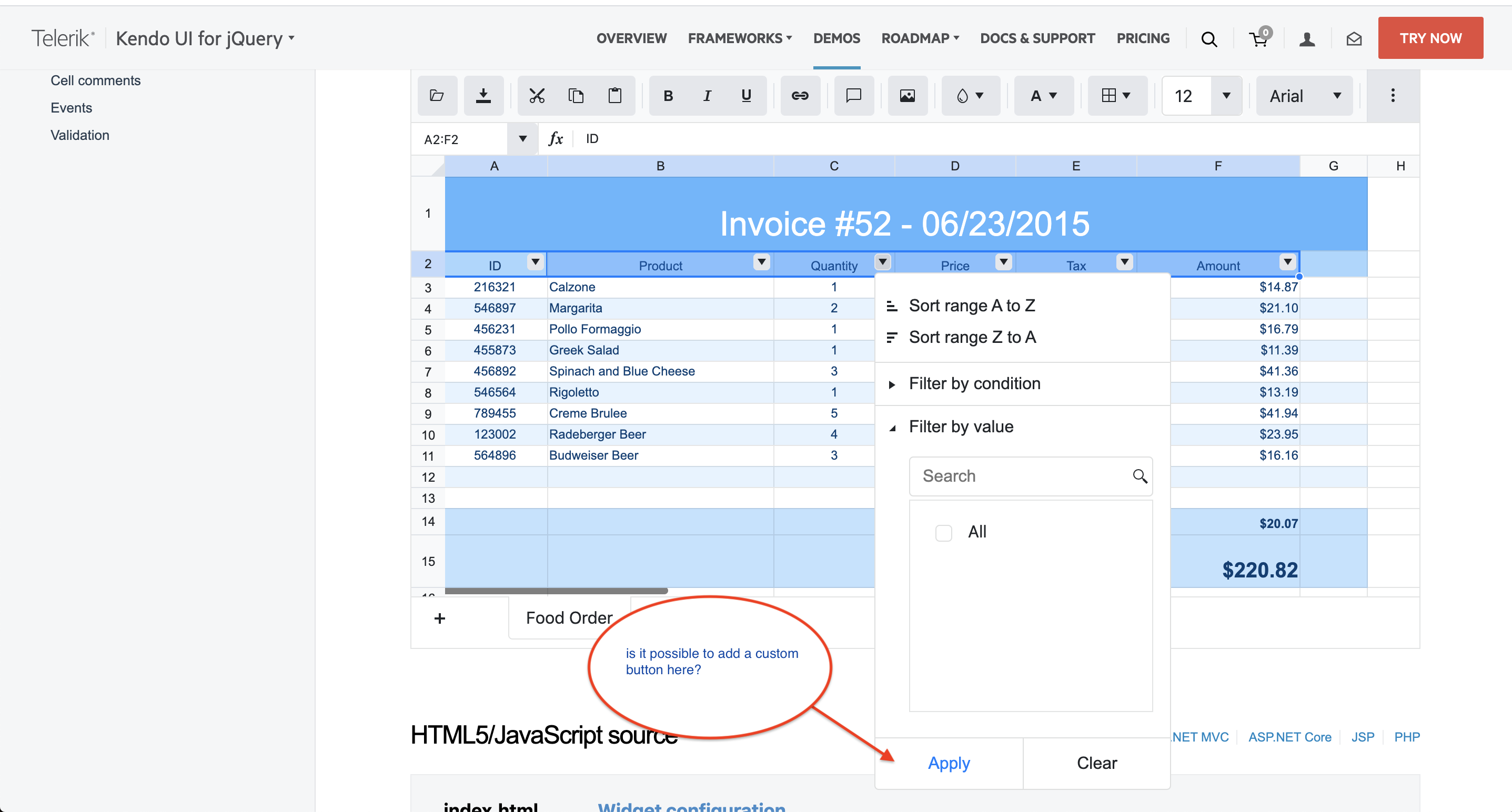Click the Insert comment icon
The image size is (1512, 812).
coord(853,96)
